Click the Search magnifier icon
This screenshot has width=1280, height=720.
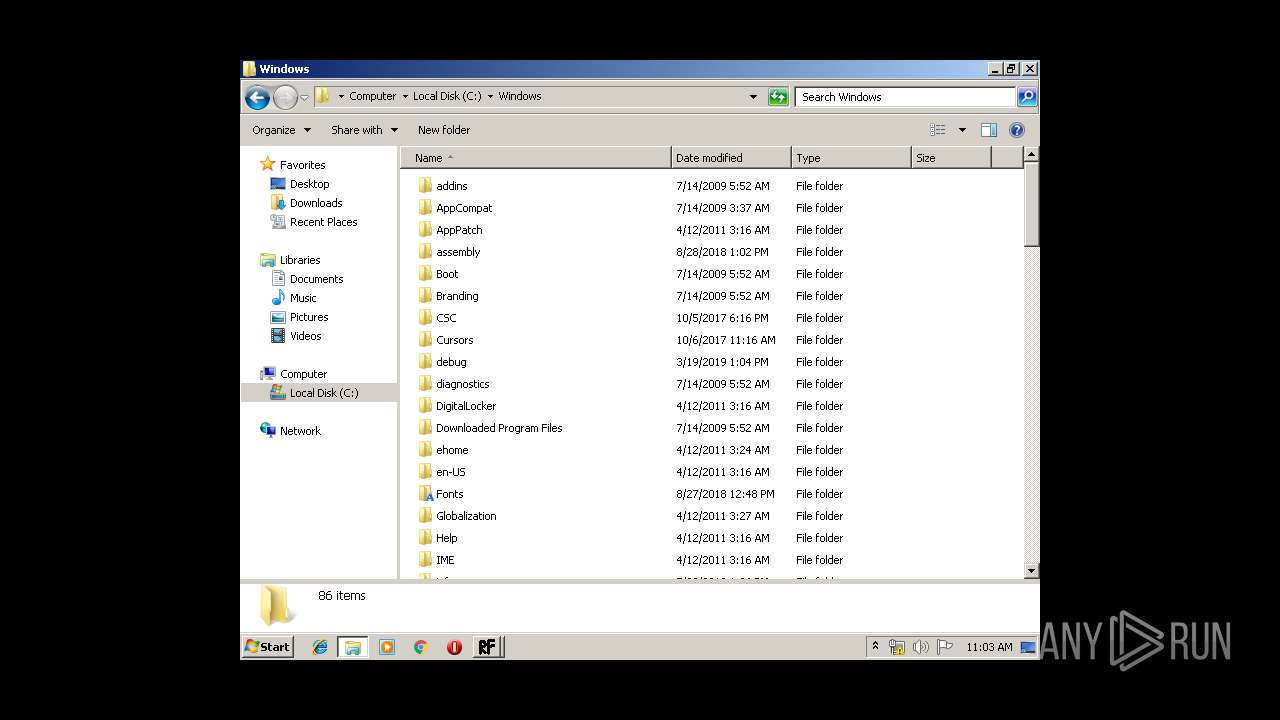(1027, 97)
